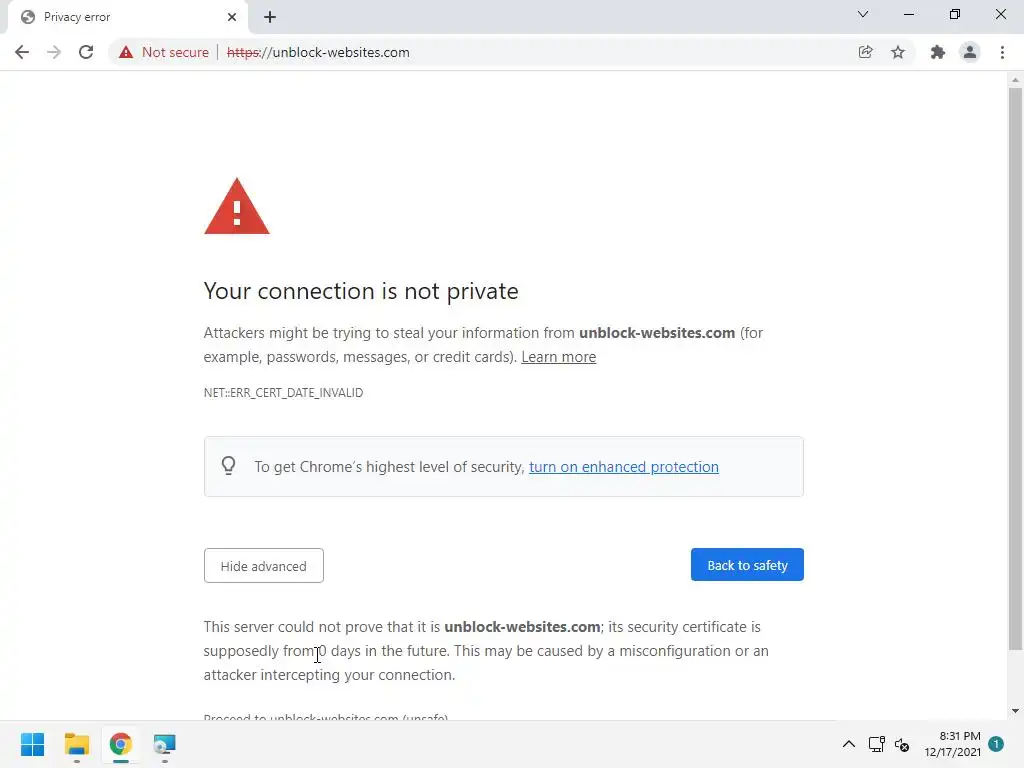Open the Windows Start menu

(x=32, y=744)
